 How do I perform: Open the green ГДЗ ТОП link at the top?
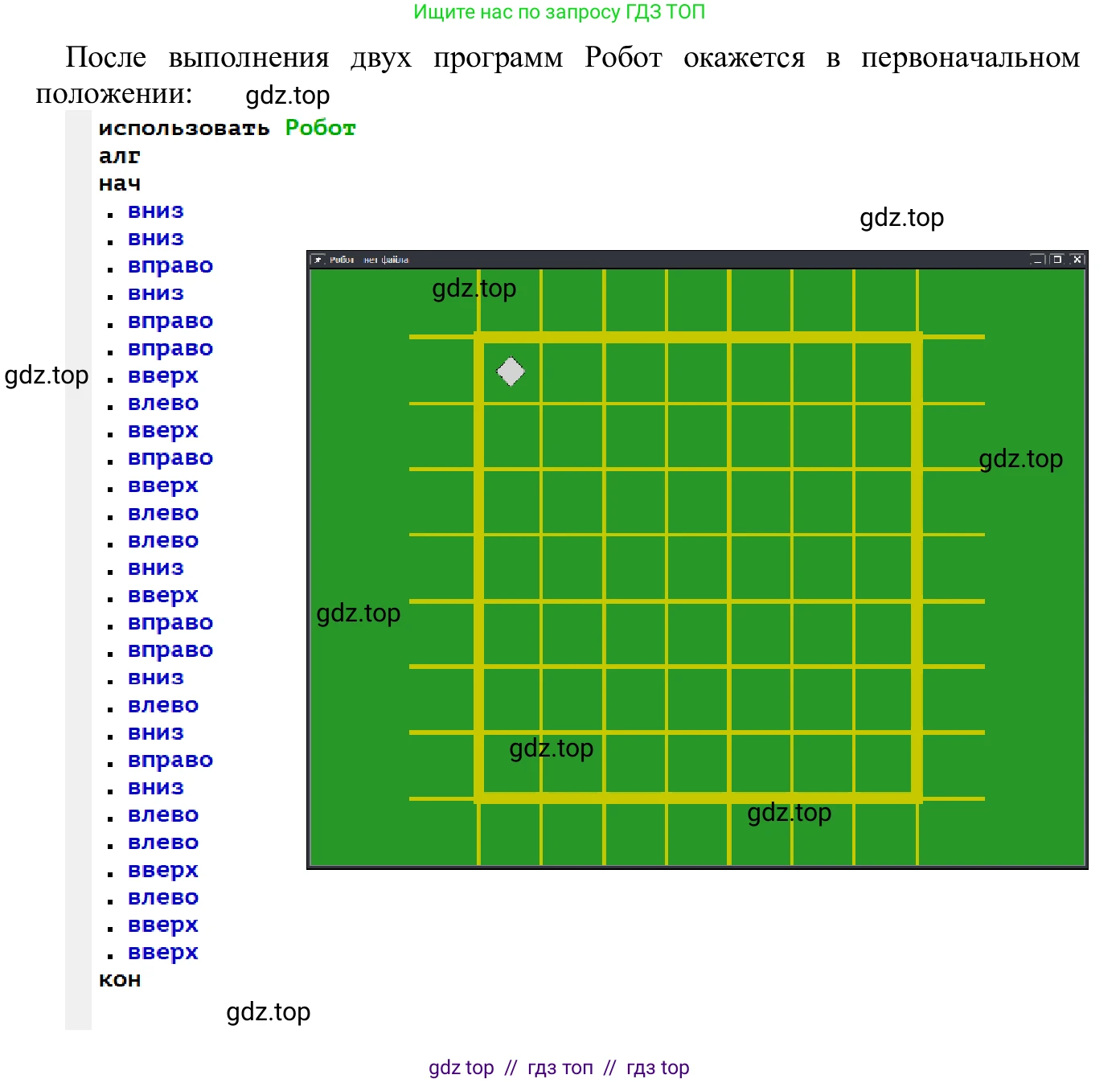tap(560, 12)
